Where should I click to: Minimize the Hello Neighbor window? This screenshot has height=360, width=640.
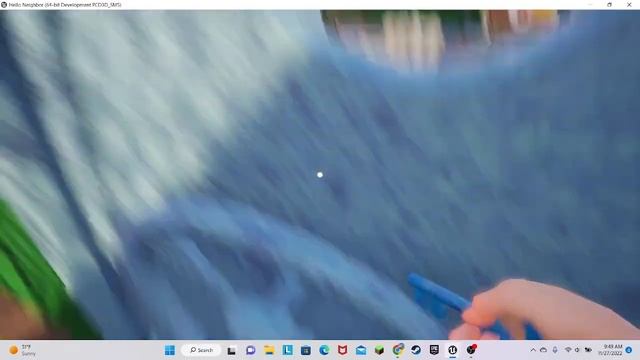pyautogui.click(x=590, y=4)
